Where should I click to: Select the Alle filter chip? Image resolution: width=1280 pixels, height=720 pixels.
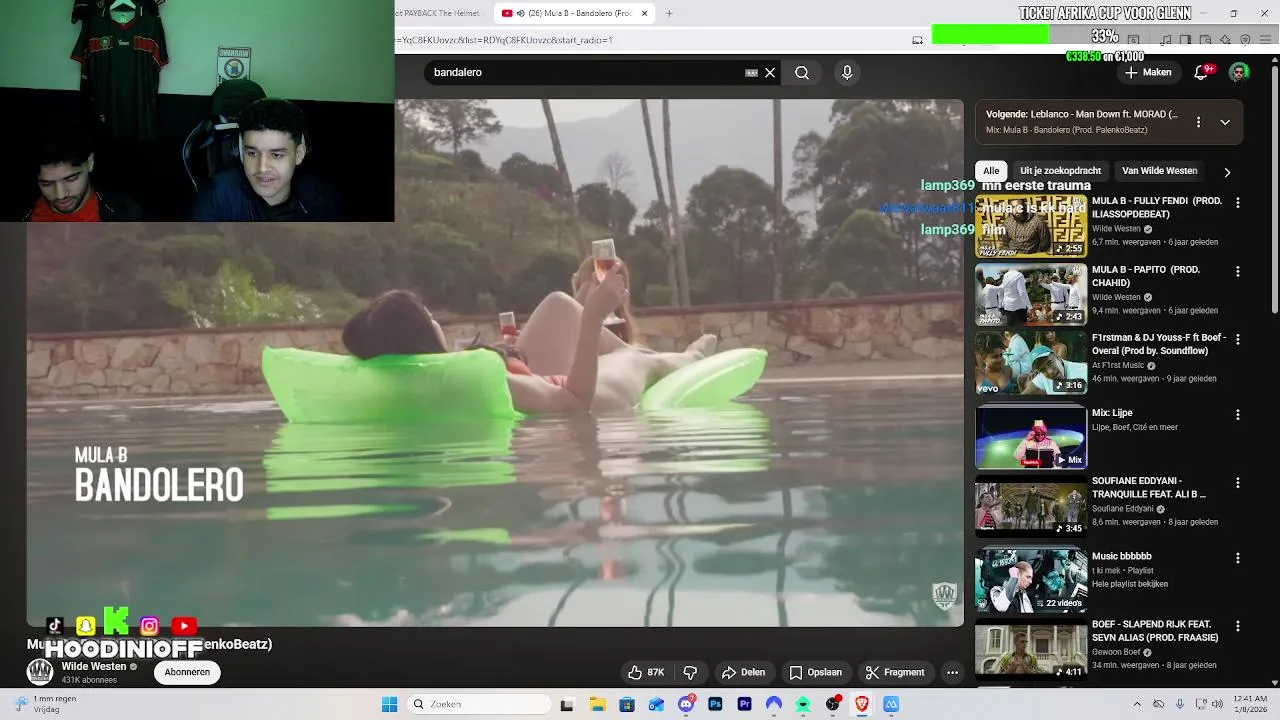[x=991, y=171]
